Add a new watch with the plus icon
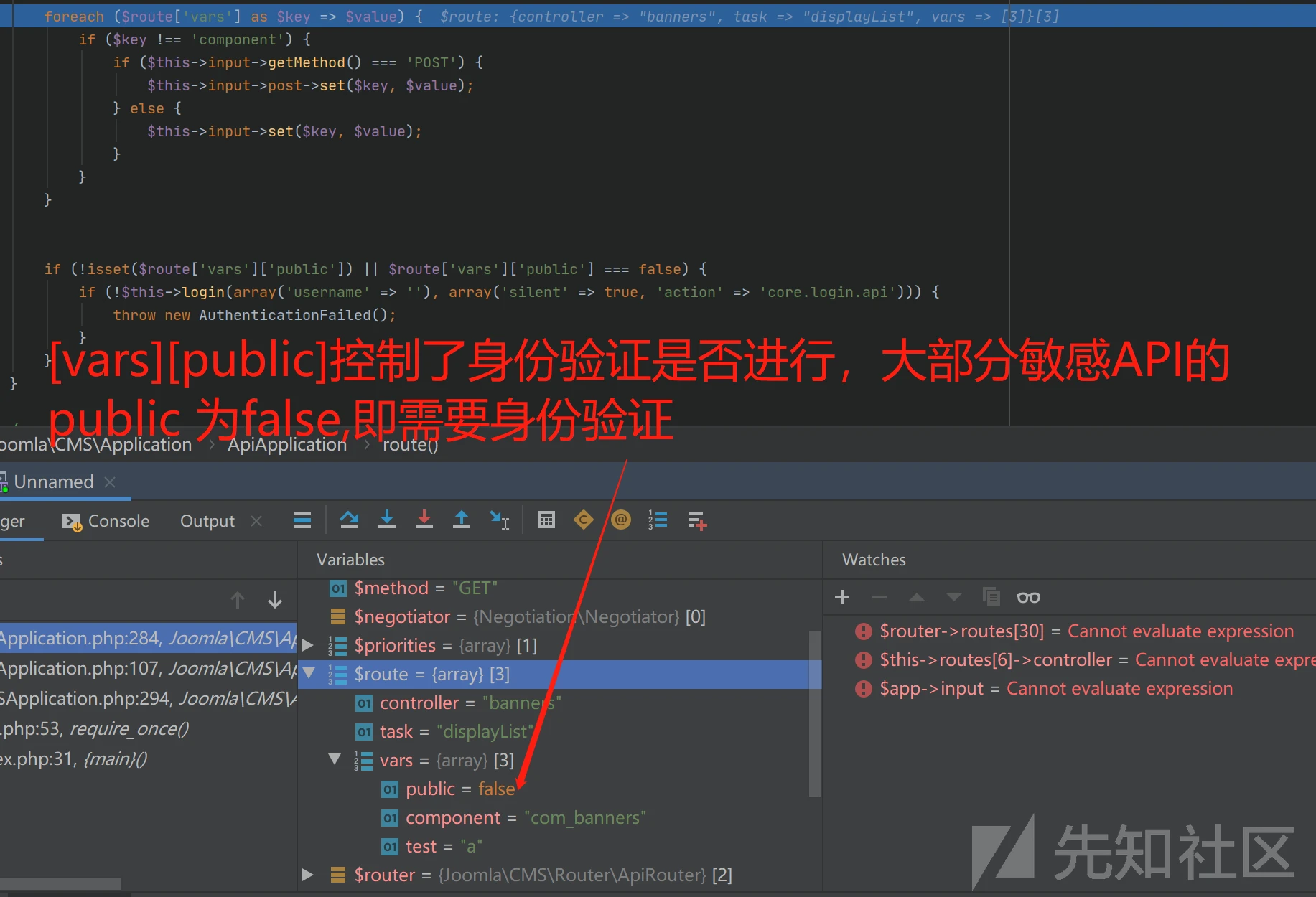The image size is (1316, 897). pyautogui.click(x=842, y=597)
